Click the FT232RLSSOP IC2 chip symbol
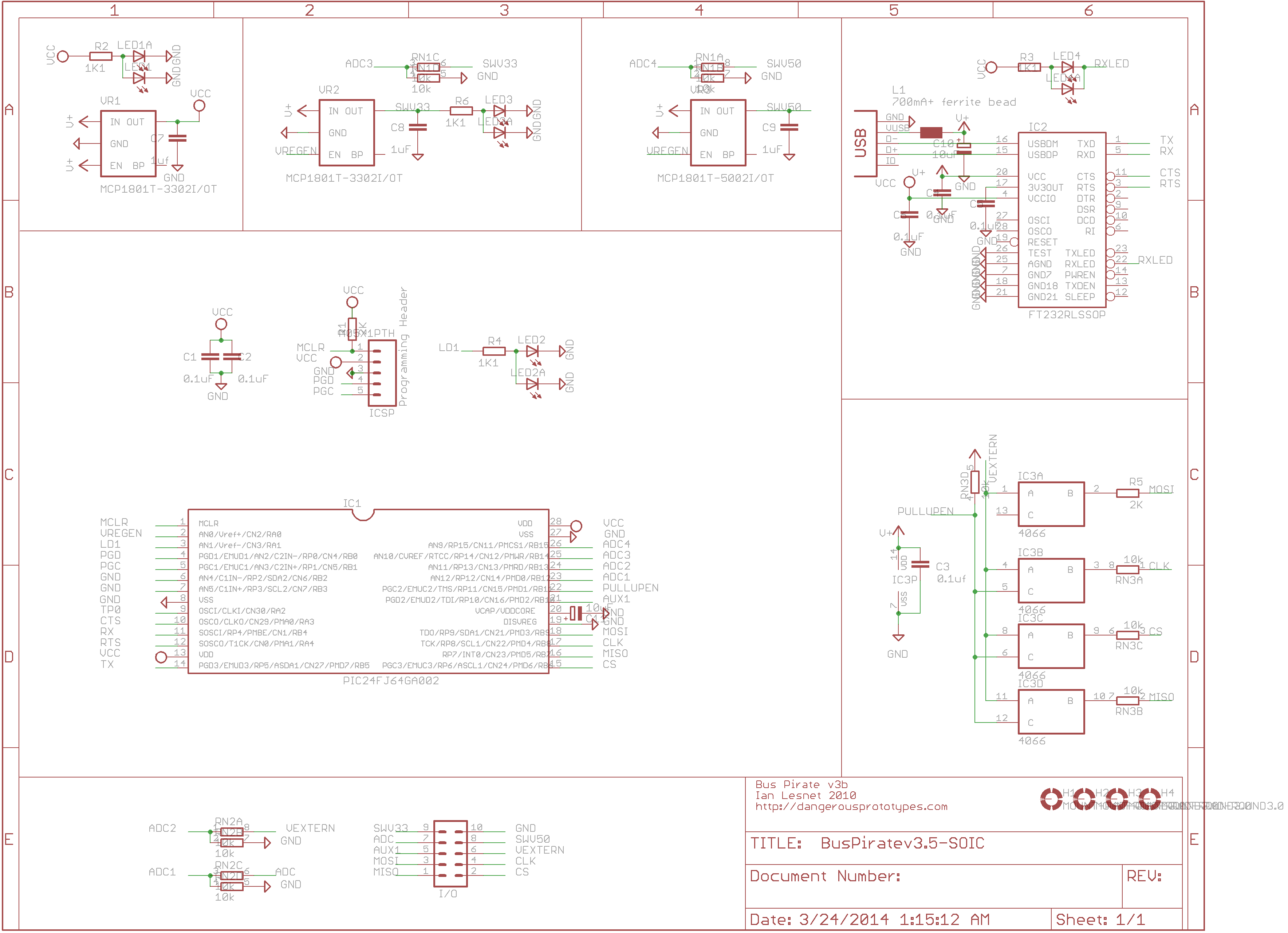Image resolution: width=1288 pixels, height=933 pixels. click(x=1062, y=220)
